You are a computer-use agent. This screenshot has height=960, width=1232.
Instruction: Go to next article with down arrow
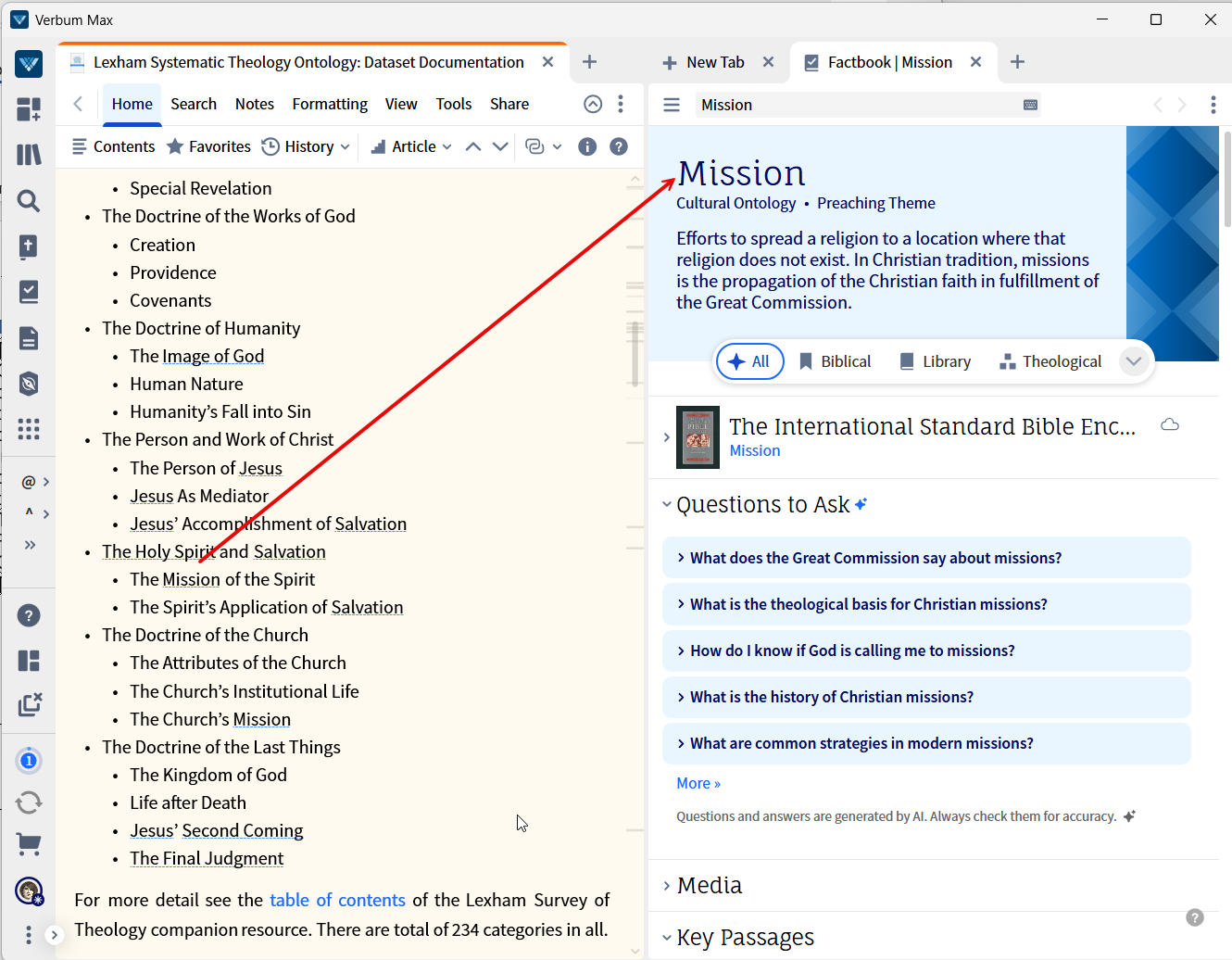pos(500,146)
